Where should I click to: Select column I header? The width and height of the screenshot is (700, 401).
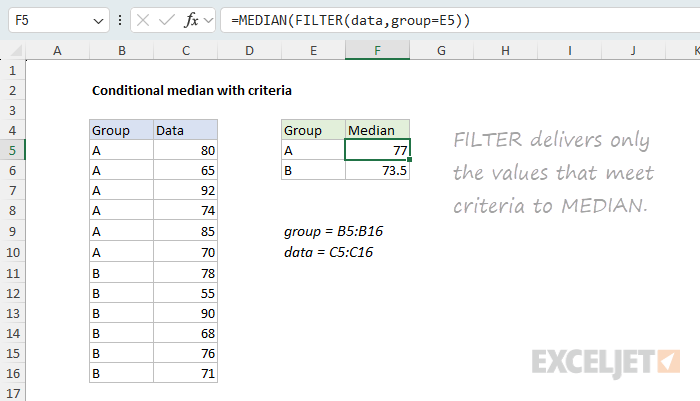click(570, 50)
